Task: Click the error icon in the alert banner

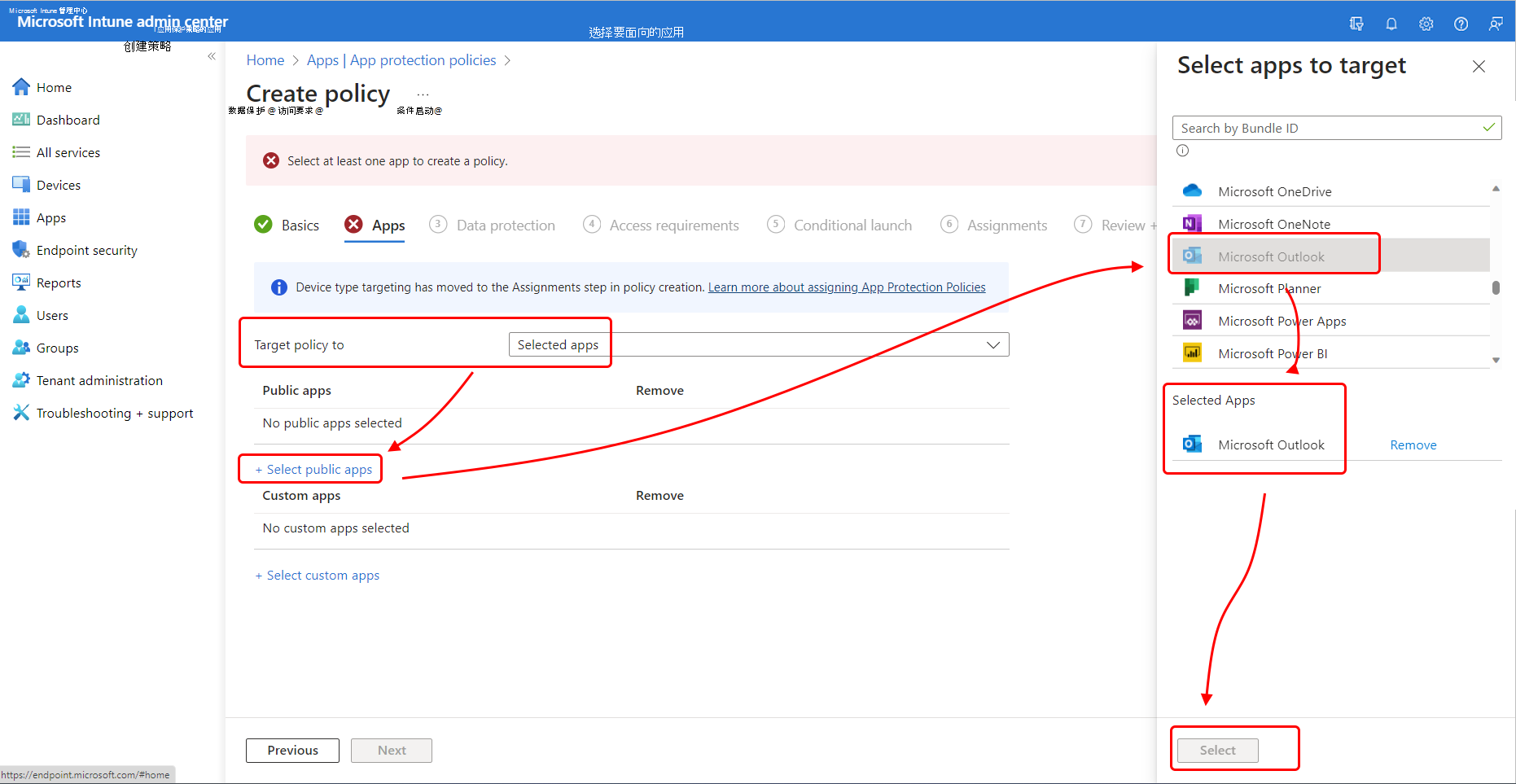Action: pyautogui.click(x=271, y=160)
